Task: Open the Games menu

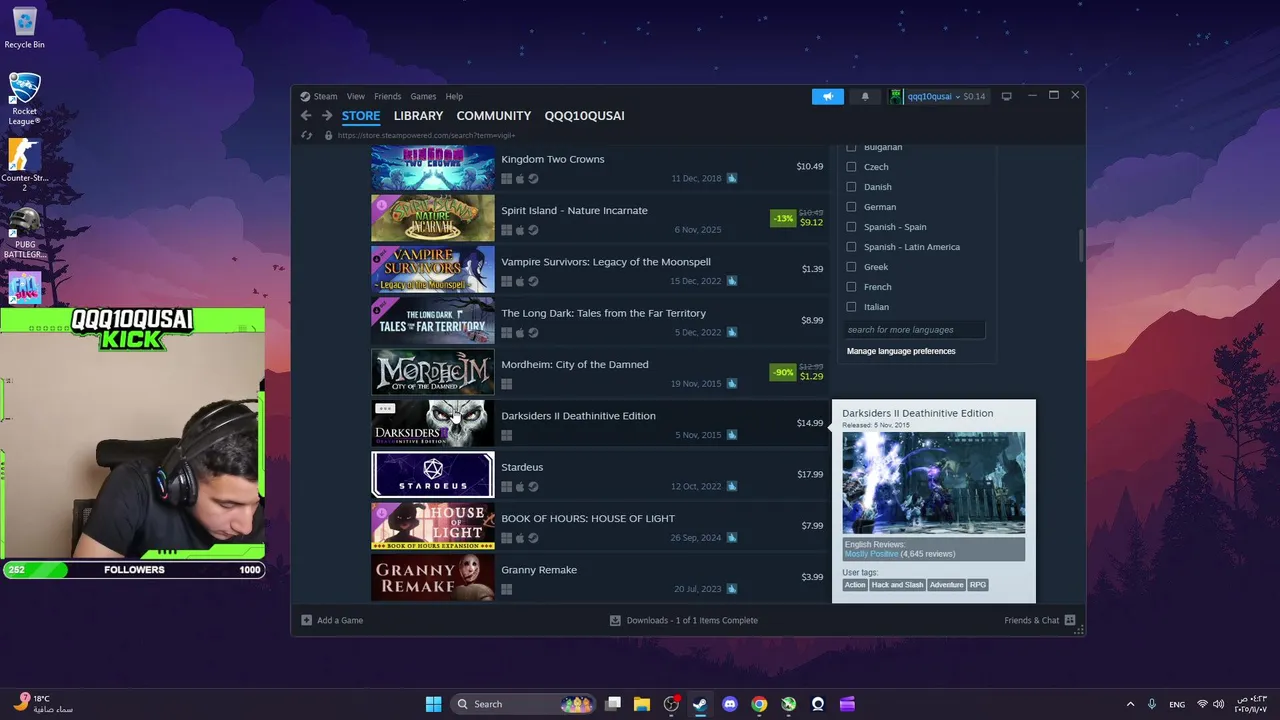Action: (x=423, y=96)
